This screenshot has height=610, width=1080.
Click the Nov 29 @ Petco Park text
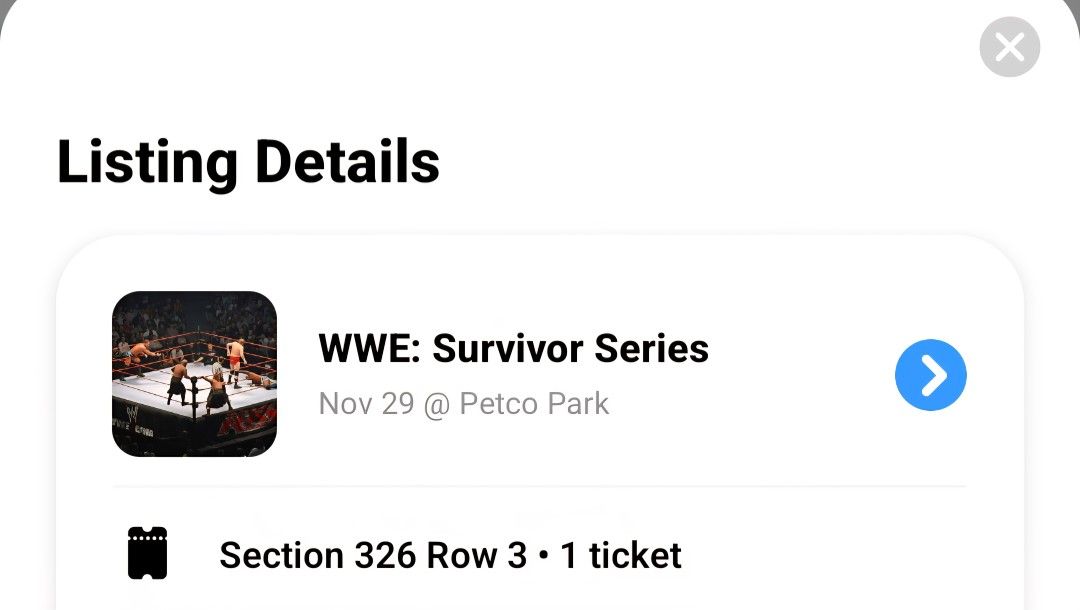coord(463,403)
